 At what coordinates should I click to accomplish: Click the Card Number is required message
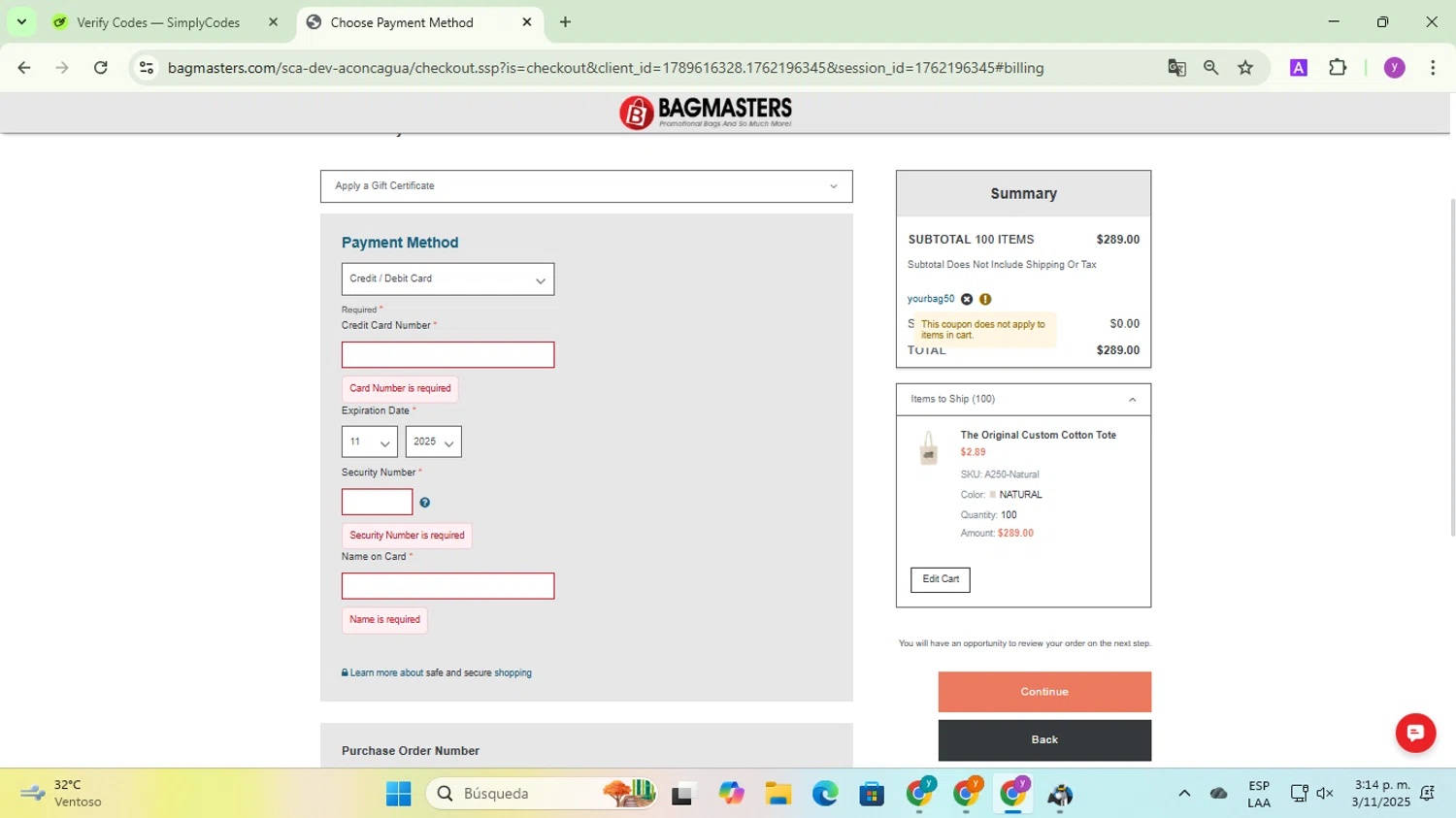pyautogui.click(x=400, y=389)
